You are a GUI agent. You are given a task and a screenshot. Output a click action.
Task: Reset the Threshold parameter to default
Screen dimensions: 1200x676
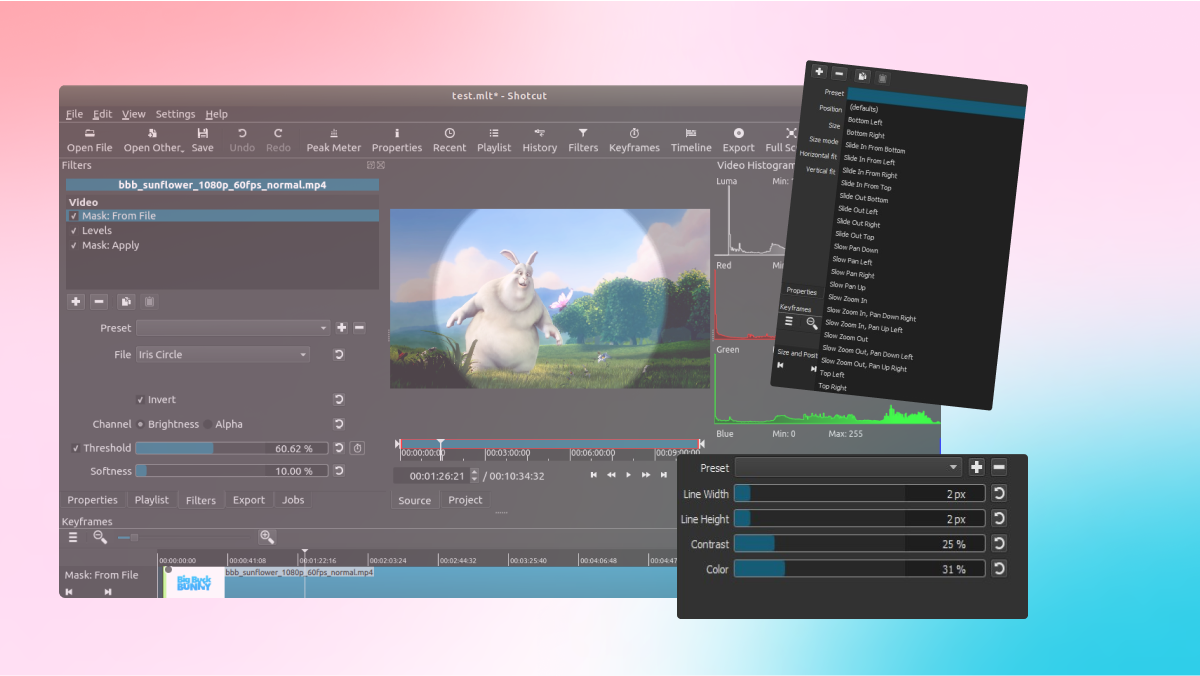click(x=339, y=448)
